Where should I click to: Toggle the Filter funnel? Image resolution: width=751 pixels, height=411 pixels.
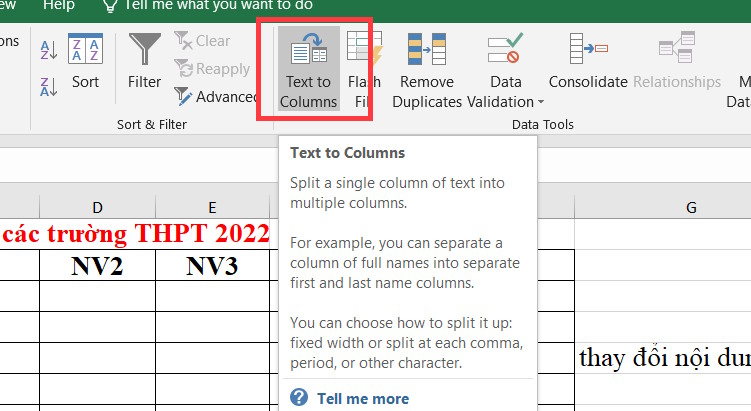point(145,62)
